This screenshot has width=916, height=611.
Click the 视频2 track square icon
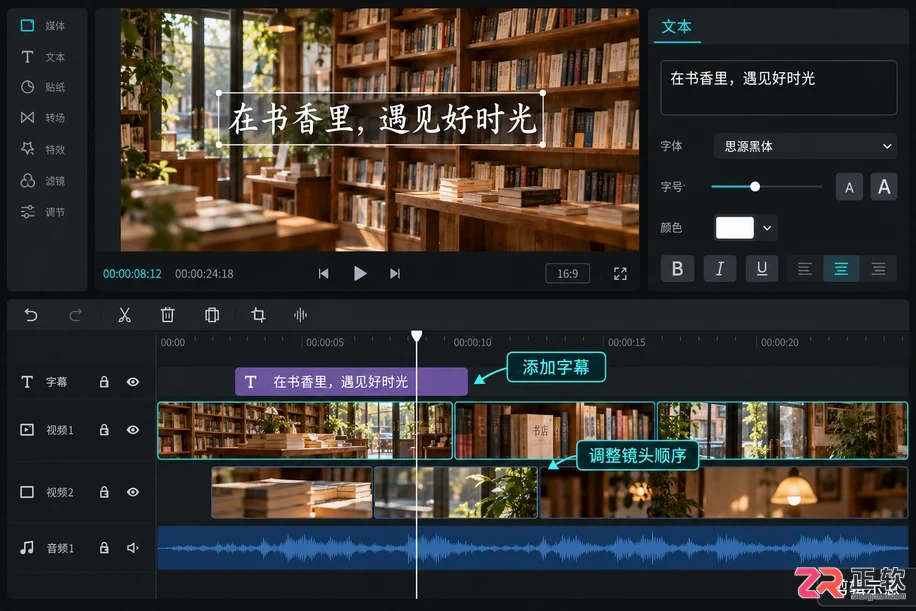tap(27, 492)
